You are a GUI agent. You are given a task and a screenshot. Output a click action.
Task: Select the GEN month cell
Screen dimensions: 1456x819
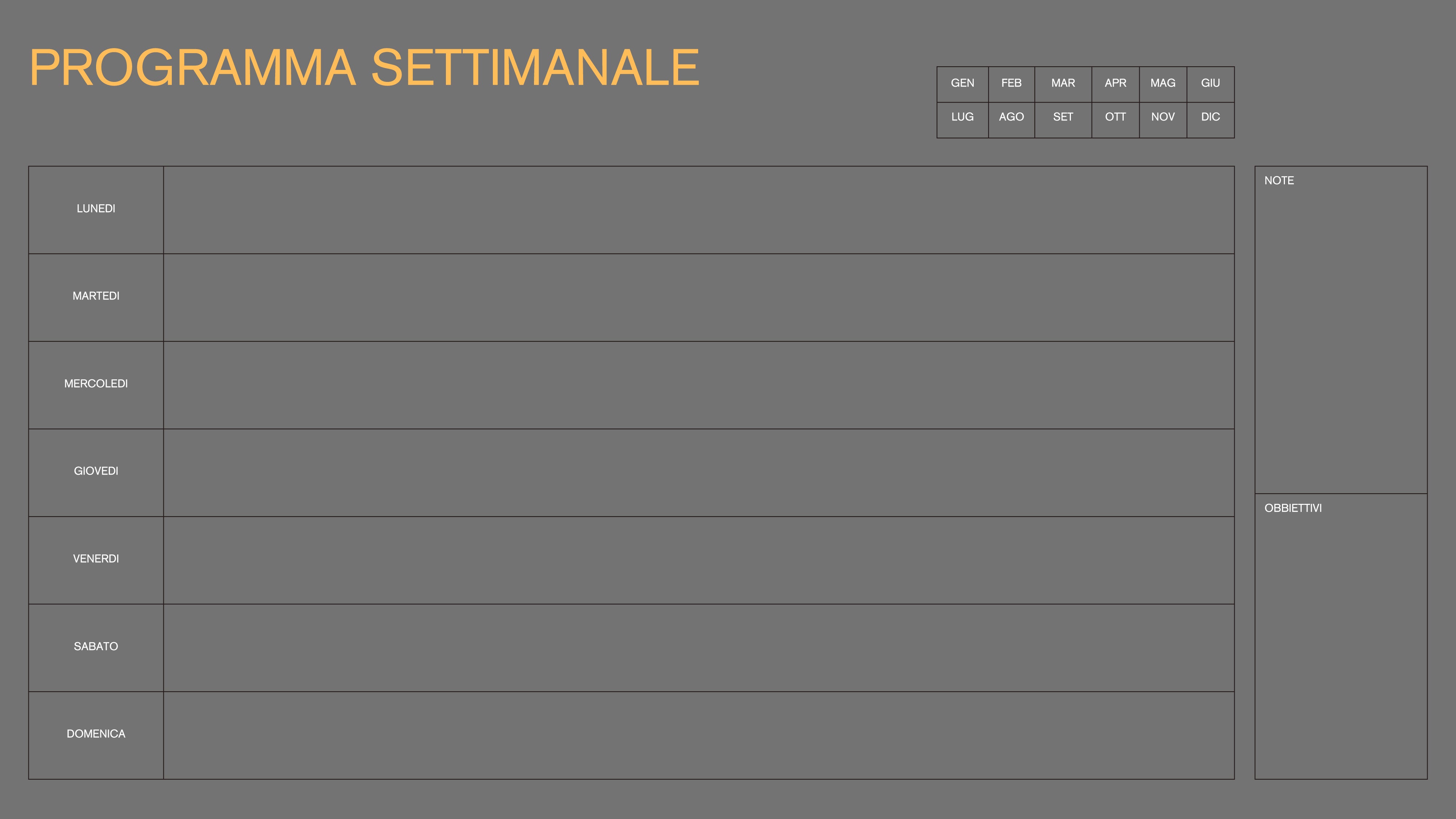(962, 84)
